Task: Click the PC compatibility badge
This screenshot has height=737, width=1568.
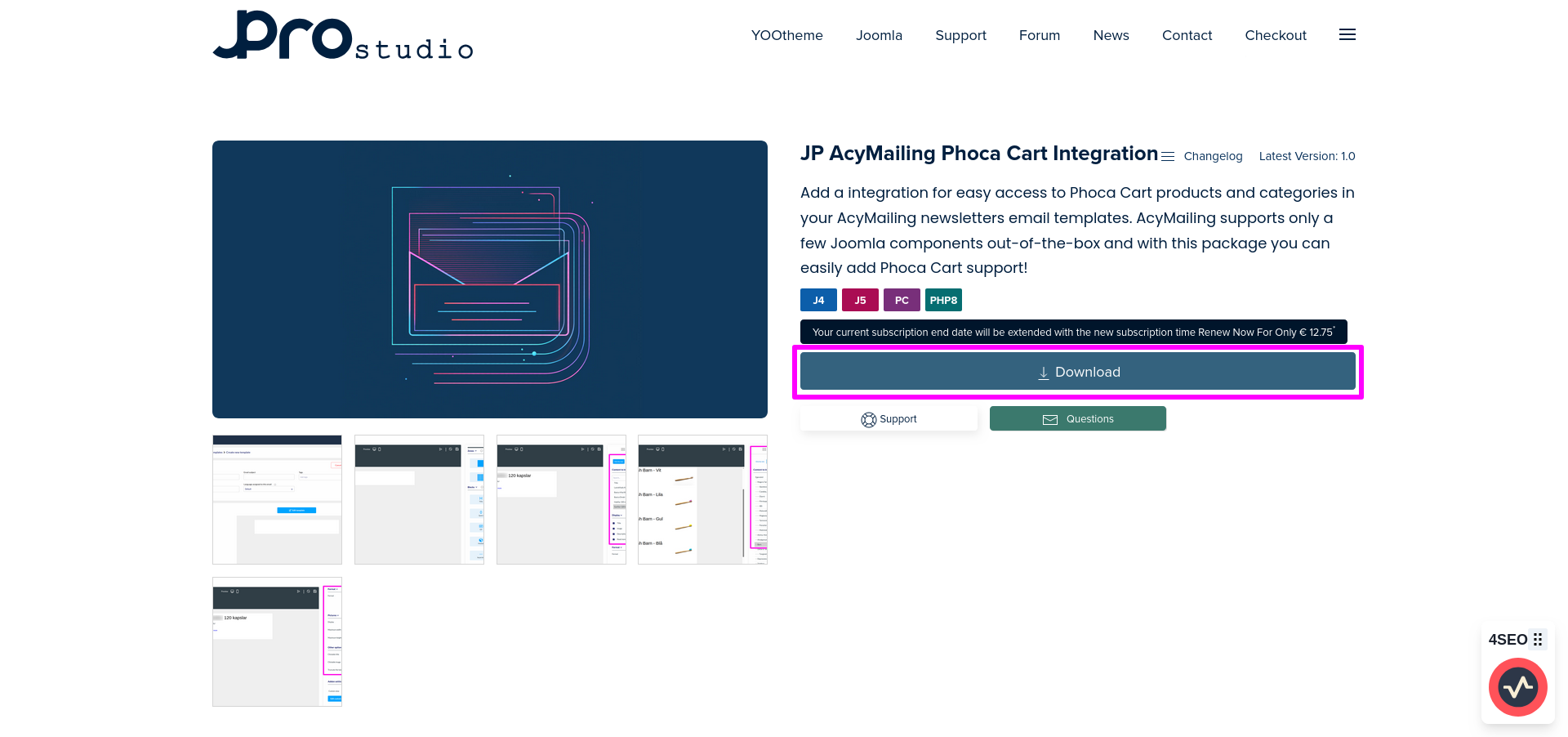Action: (x=902, y=300)
